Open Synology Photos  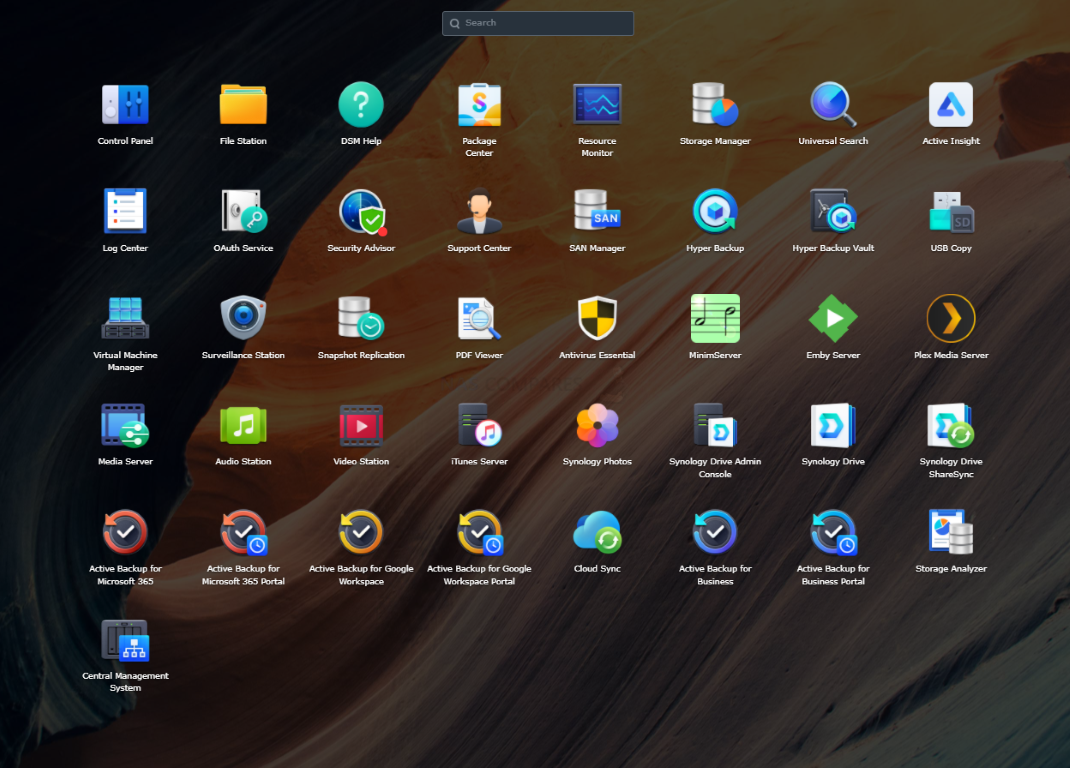(x=597, y=425)
